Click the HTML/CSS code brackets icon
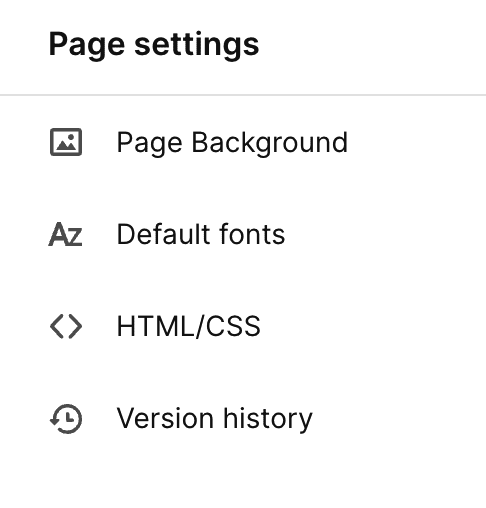The height and width of the screenshot is (508, 486). coord(66,326)
